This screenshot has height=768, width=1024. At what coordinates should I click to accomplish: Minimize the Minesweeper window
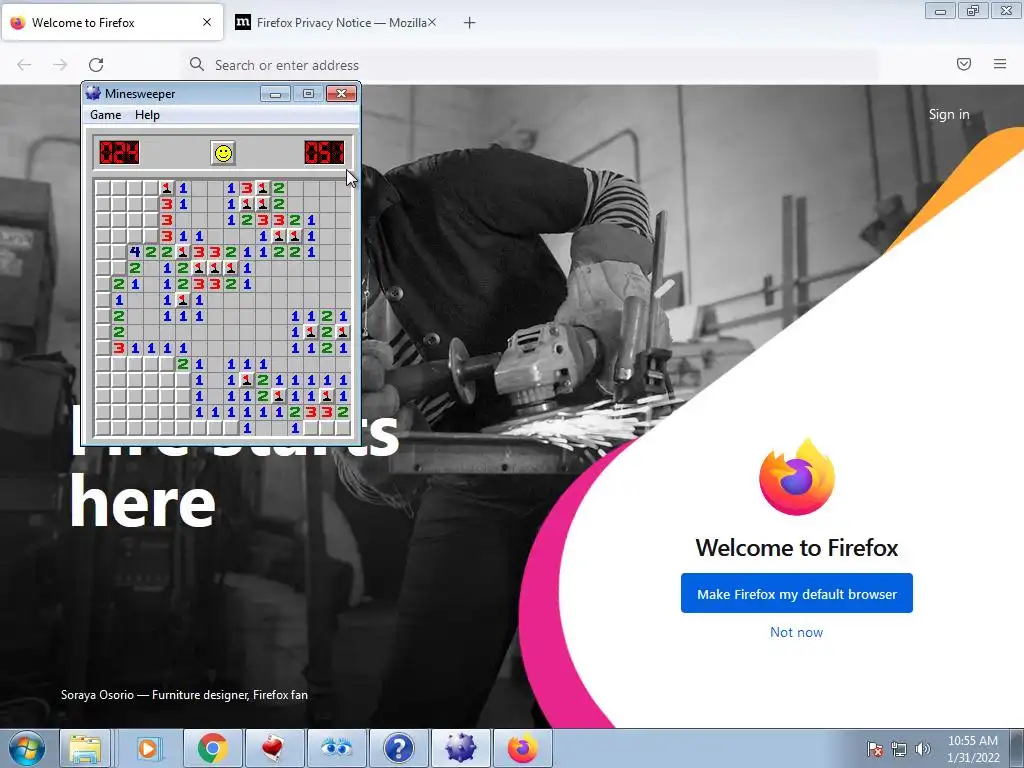276,94
